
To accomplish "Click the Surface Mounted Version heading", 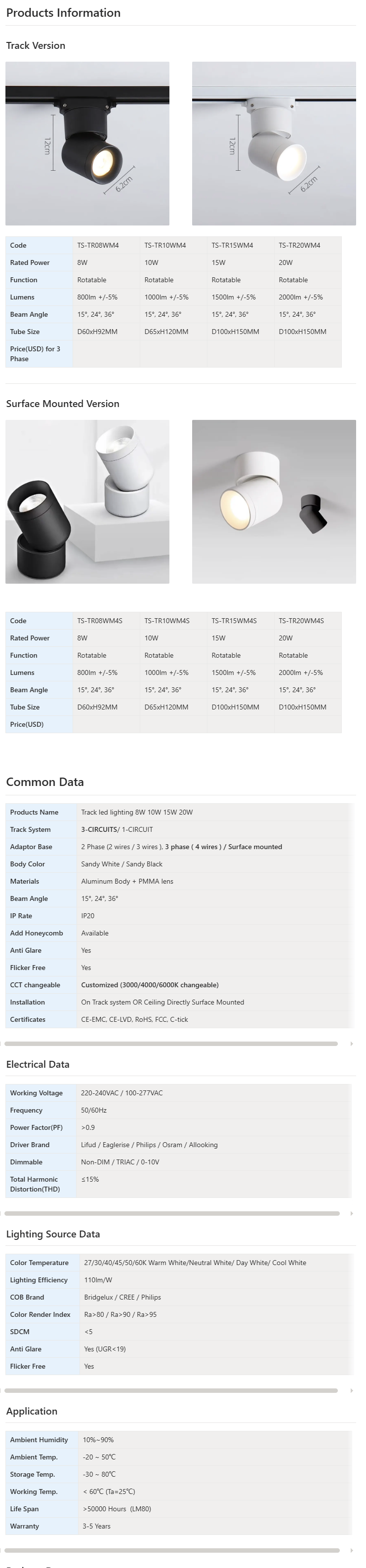I will [x=63, y=404].
